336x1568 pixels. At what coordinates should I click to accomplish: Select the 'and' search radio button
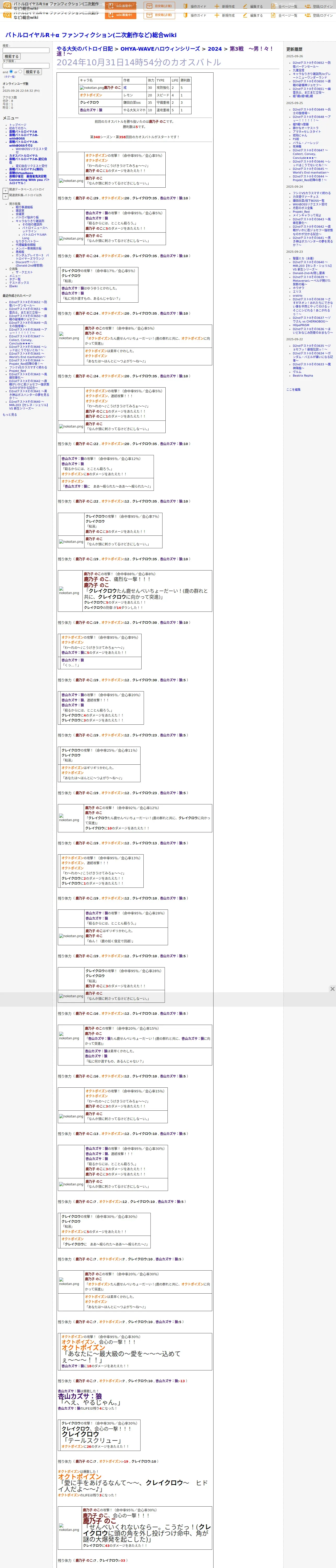(11, 71)
